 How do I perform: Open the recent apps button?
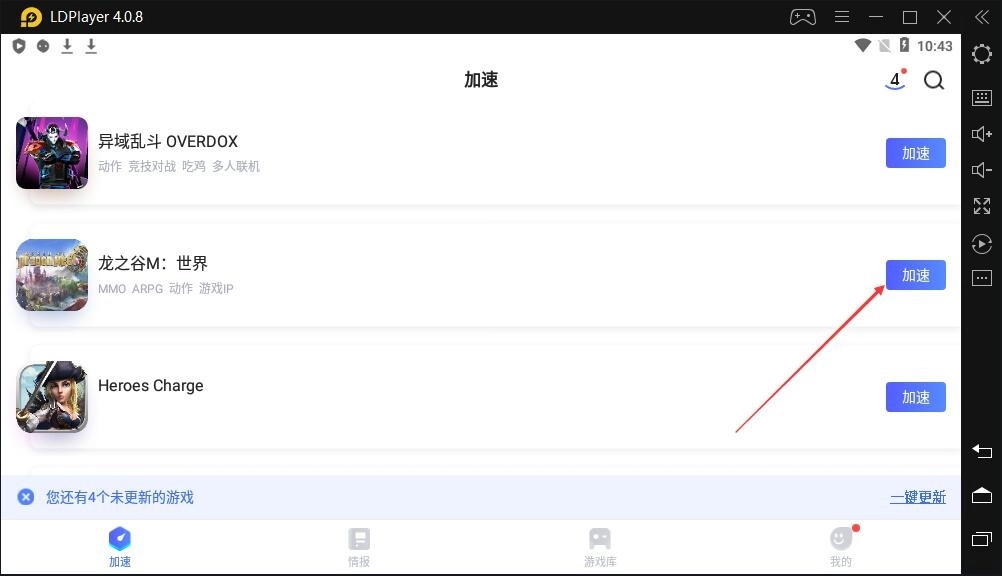tap(982, 539)
